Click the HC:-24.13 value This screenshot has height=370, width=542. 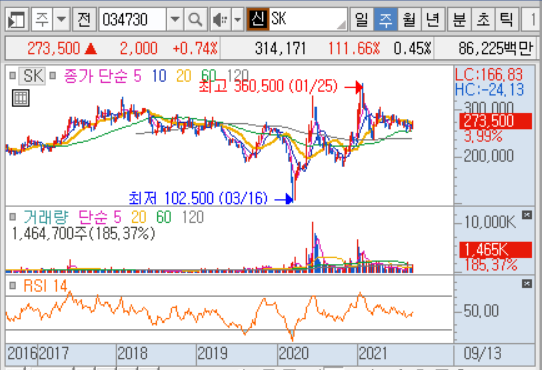(x=489, y=90)
